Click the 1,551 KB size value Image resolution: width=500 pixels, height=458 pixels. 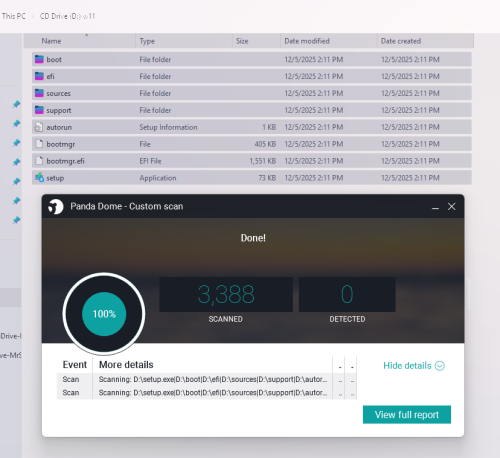tap(263, 161)
